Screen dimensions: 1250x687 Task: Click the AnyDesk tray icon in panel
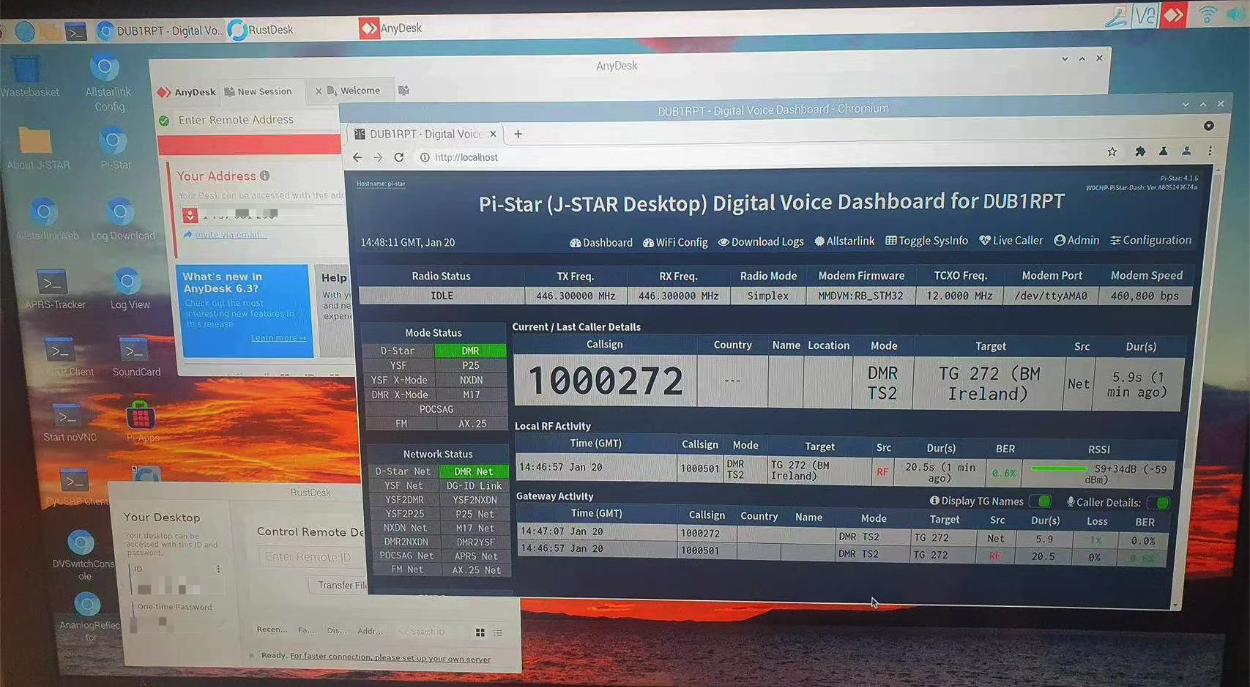[x=1173, y=15]
